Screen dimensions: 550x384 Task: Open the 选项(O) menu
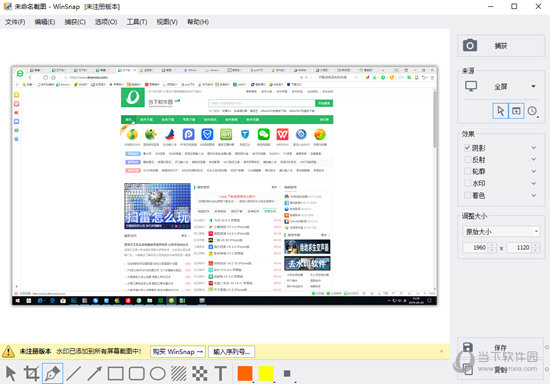[x=106, y=22]
